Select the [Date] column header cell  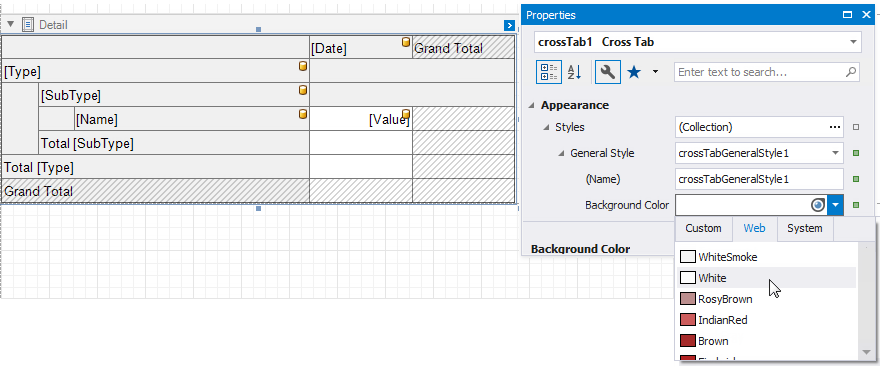(361, 48)
